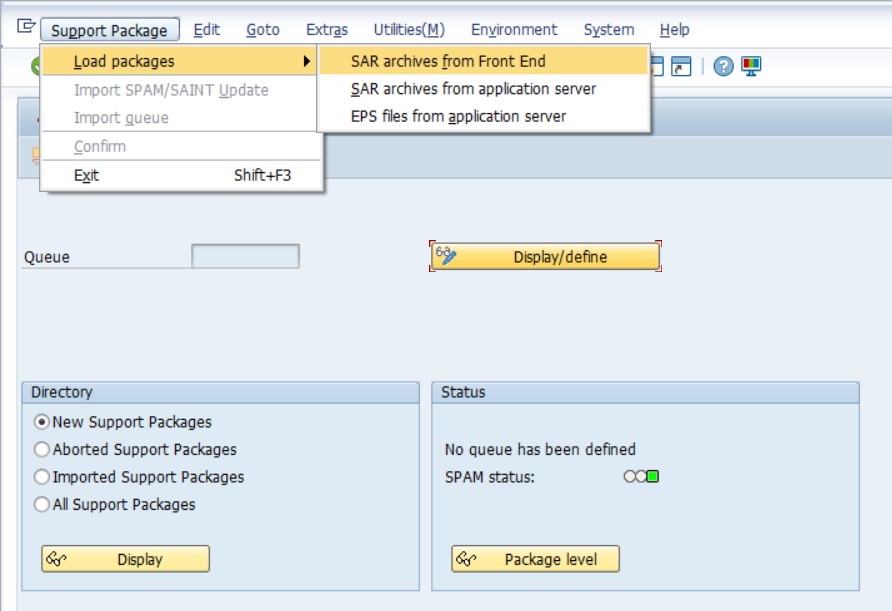Viewport: 892px width, 611px height.
Task: Click the Queue label
Action: pos(47,257)
